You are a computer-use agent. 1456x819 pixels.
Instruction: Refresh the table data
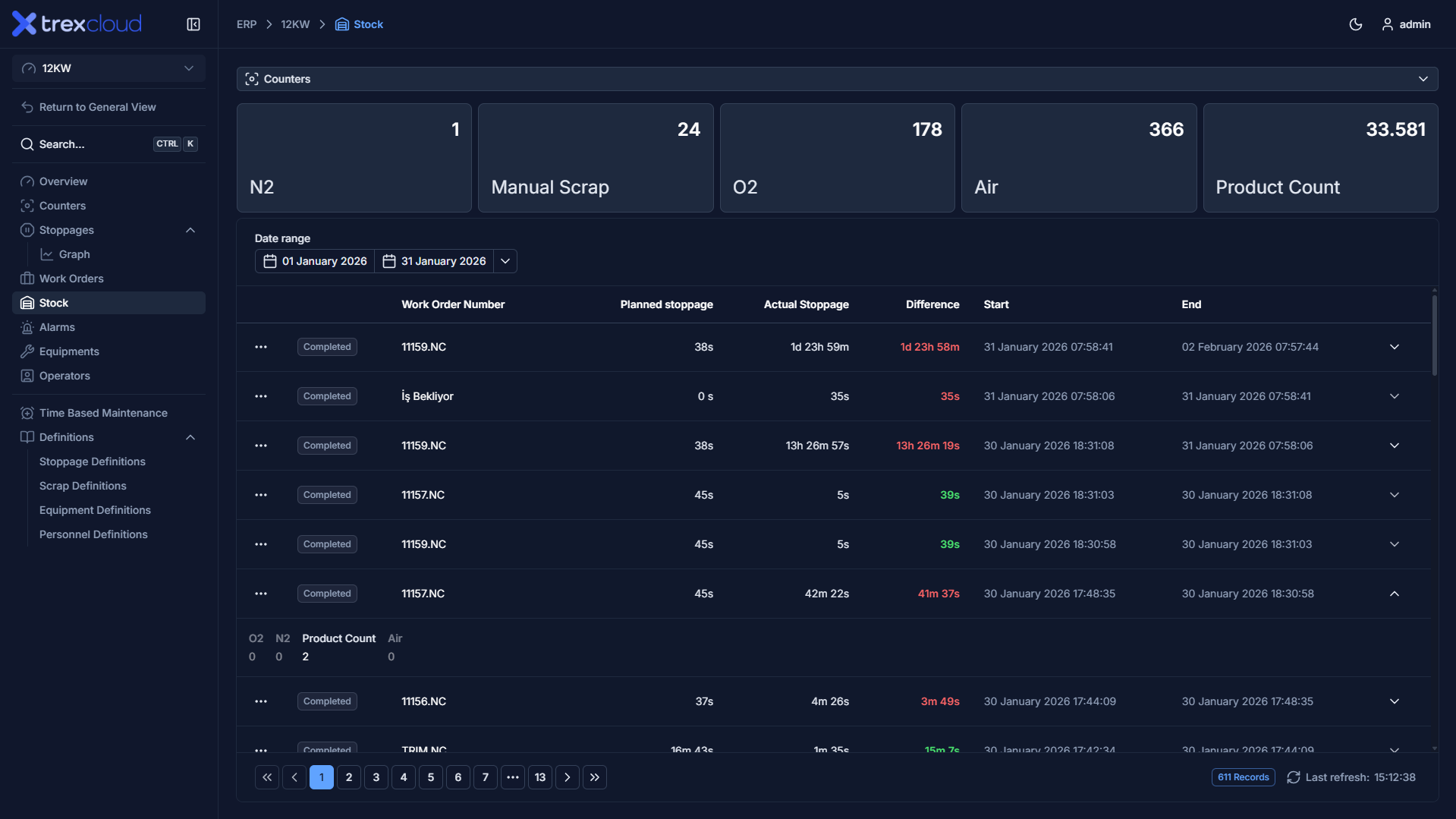point(1294,777)
